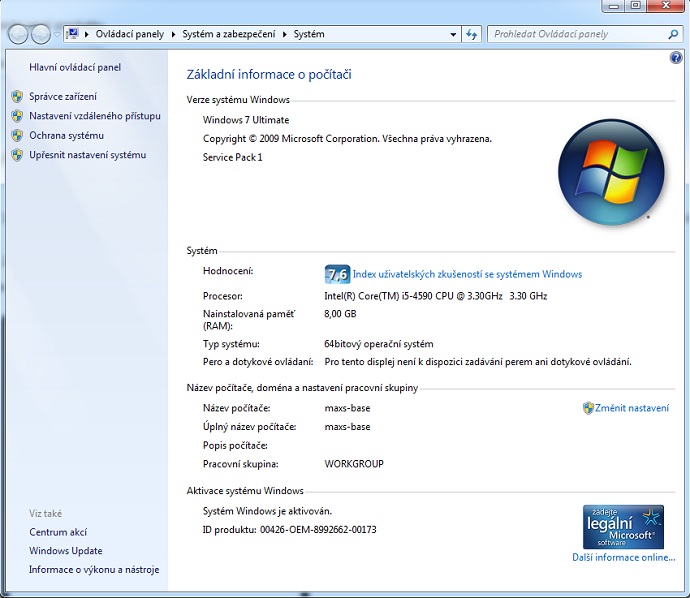Click the Systém Windows je aktivován text
Screen dimensions: 690x598
[x=267, y=511]
